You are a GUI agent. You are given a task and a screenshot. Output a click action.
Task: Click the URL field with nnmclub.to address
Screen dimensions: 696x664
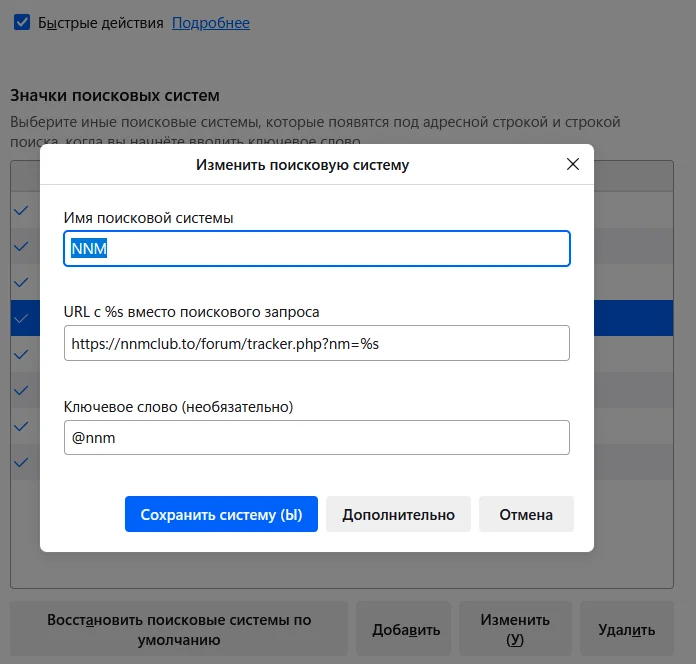click(316, 343)
